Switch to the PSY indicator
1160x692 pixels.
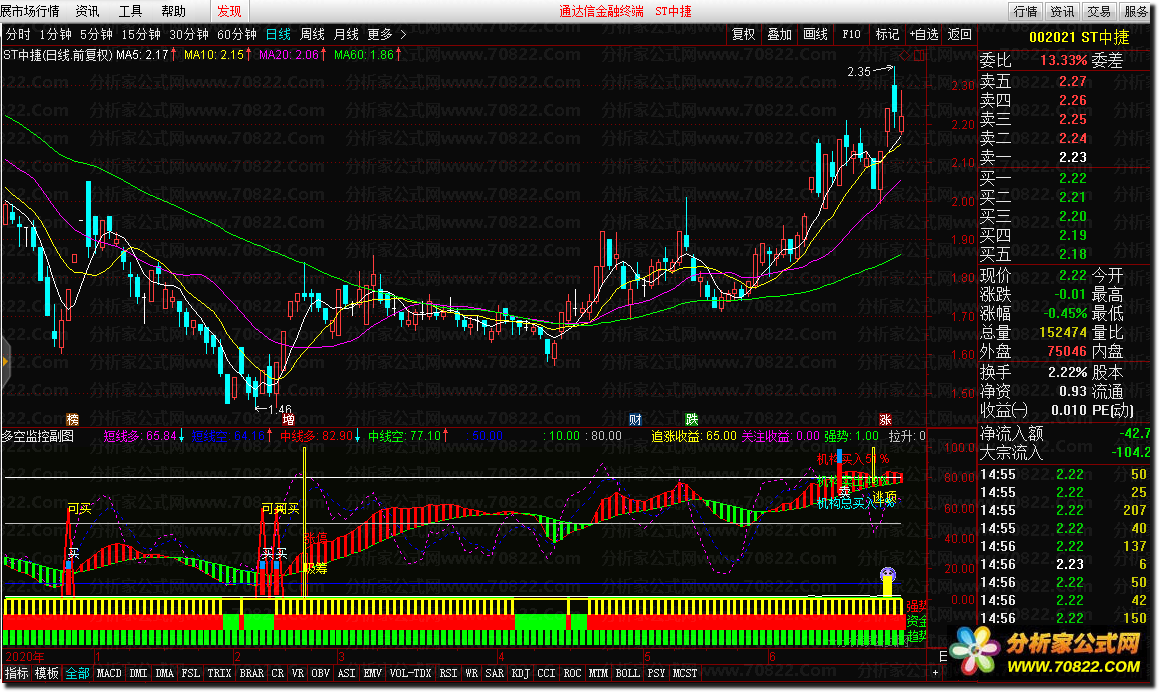pyautogui.click(x=656, y=673)
